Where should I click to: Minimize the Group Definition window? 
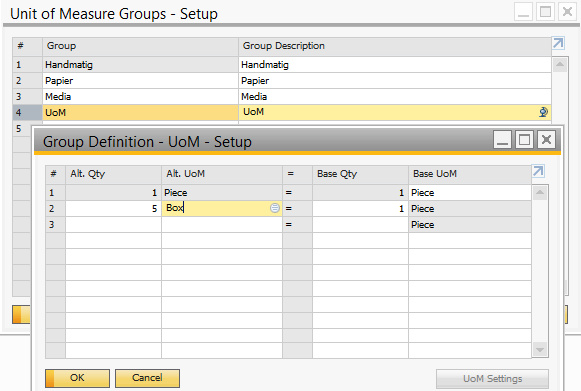point(502,140)
